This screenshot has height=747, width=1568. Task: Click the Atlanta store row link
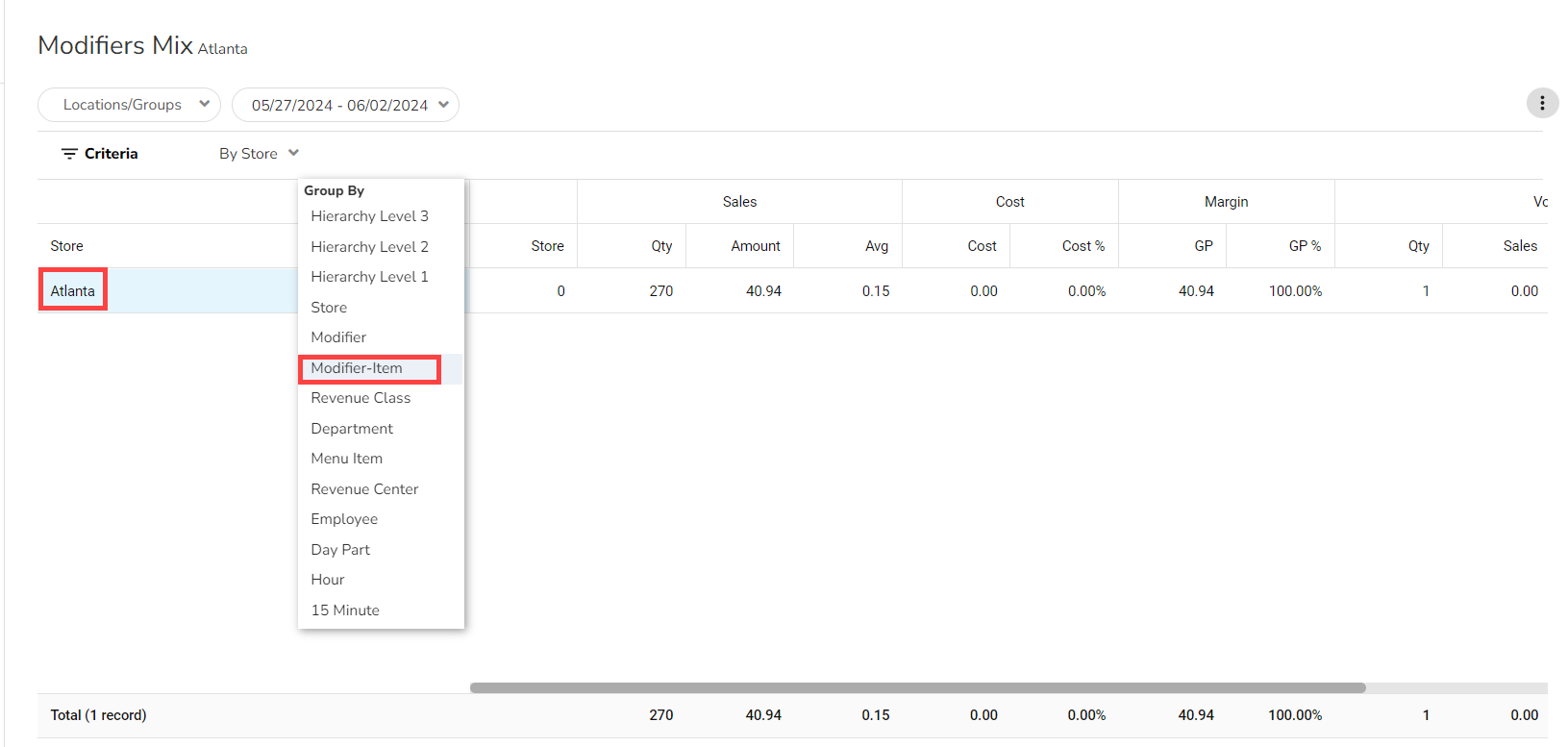[x=73, y=291]
